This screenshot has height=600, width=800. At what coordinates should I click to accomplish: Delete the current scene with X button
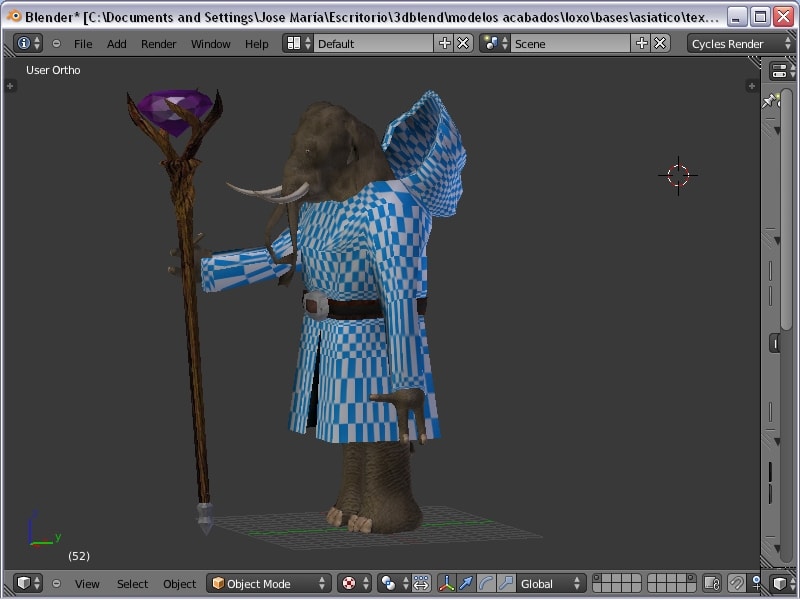[x=660, y=43]
